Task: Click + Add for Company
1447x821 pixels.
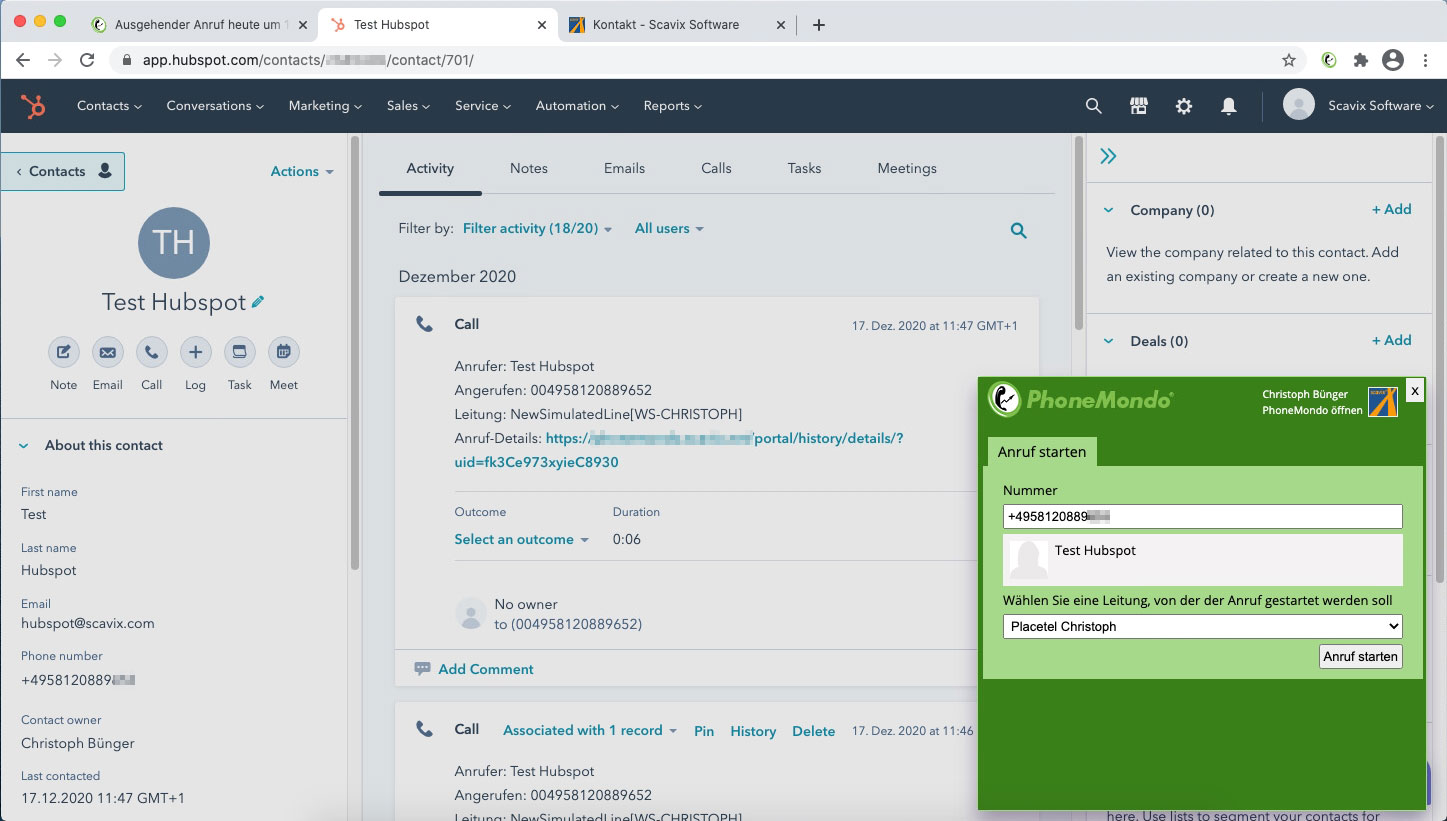Action: (1391, 209)
